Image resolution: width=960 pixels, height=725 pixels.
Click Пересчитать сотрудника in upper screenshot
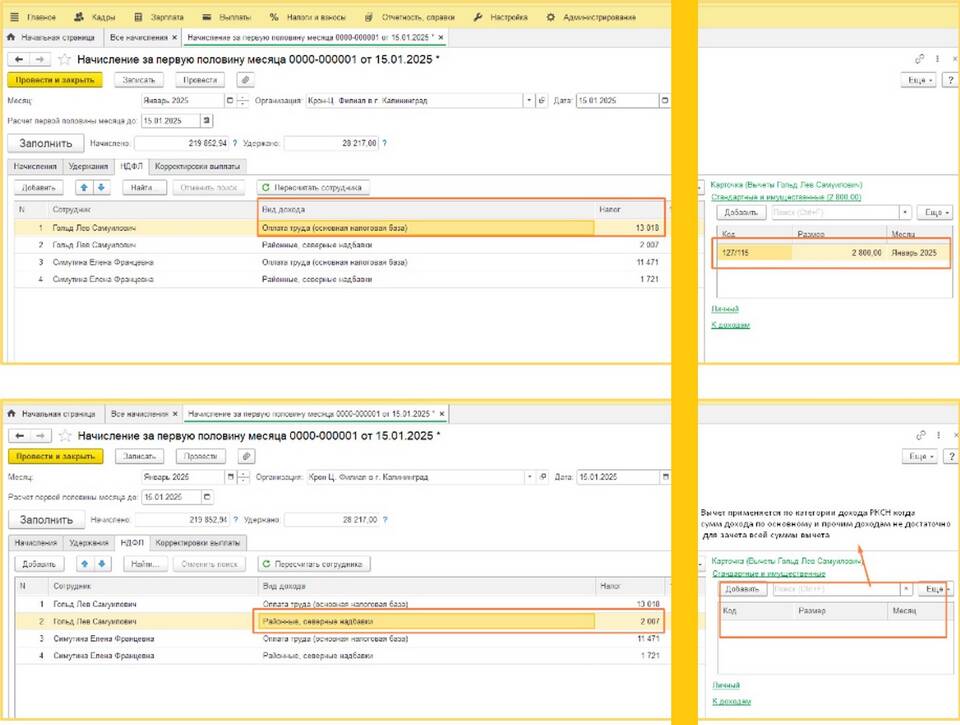click(x=313, y=187)
